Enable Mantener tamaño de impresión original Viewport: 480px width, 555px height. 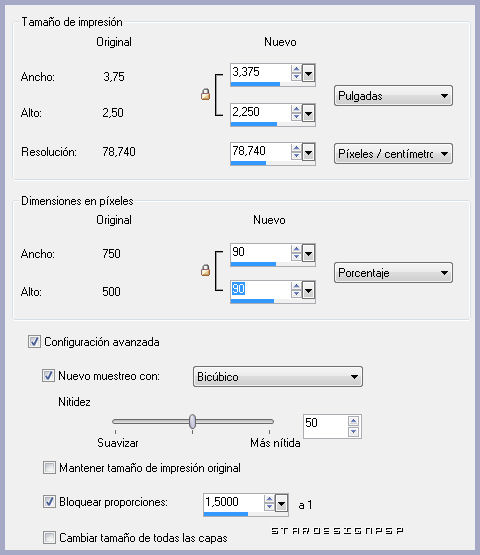click(x=49, y=468)
